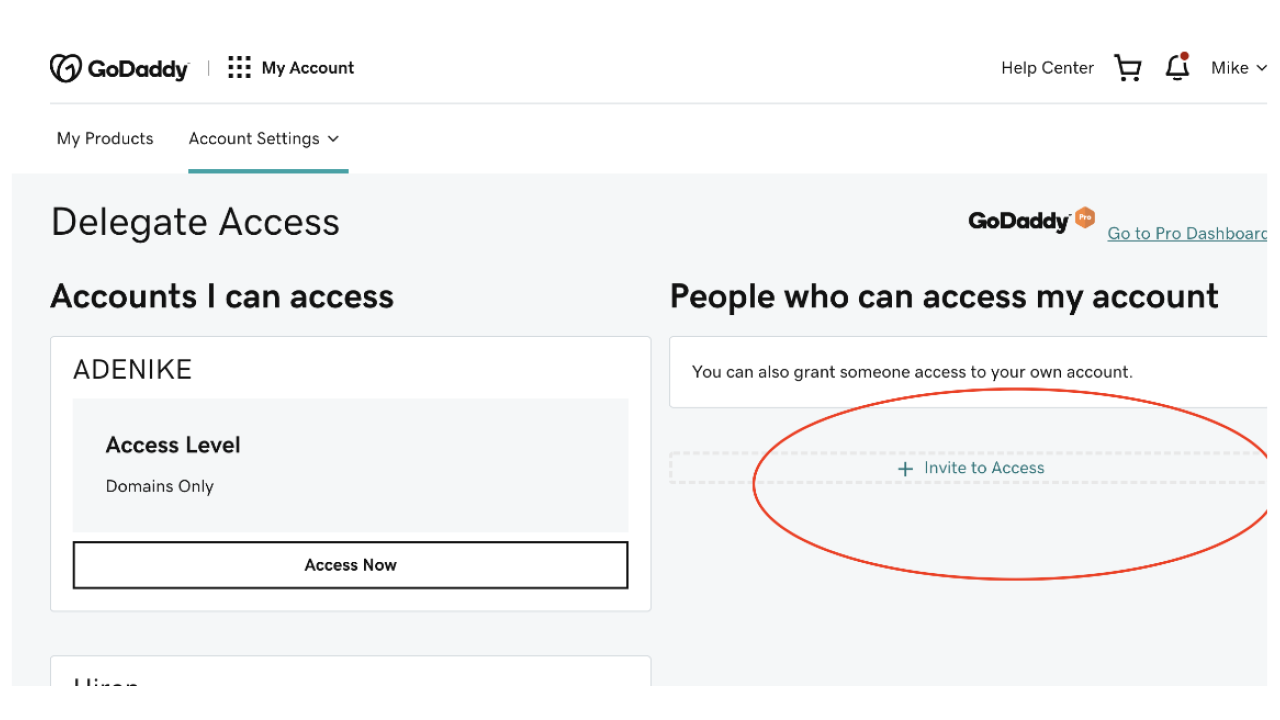
Task: Click the grant someone access info box
Action: point(968,372)
